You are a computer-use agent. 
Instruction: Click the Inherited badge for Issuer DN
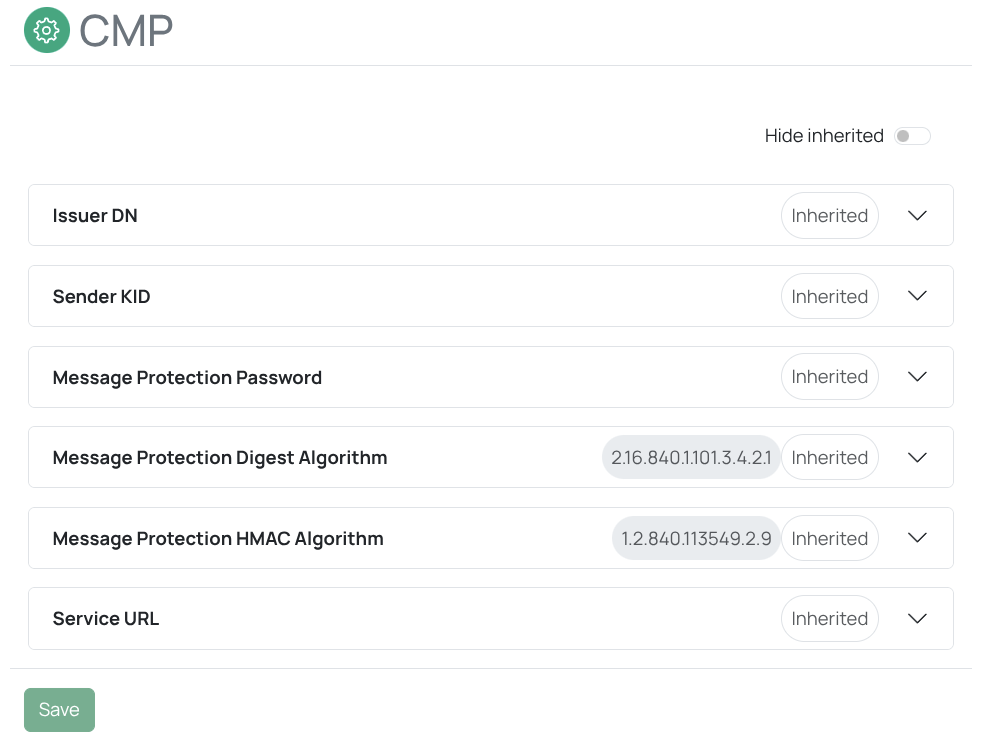[x=829, y=216]
